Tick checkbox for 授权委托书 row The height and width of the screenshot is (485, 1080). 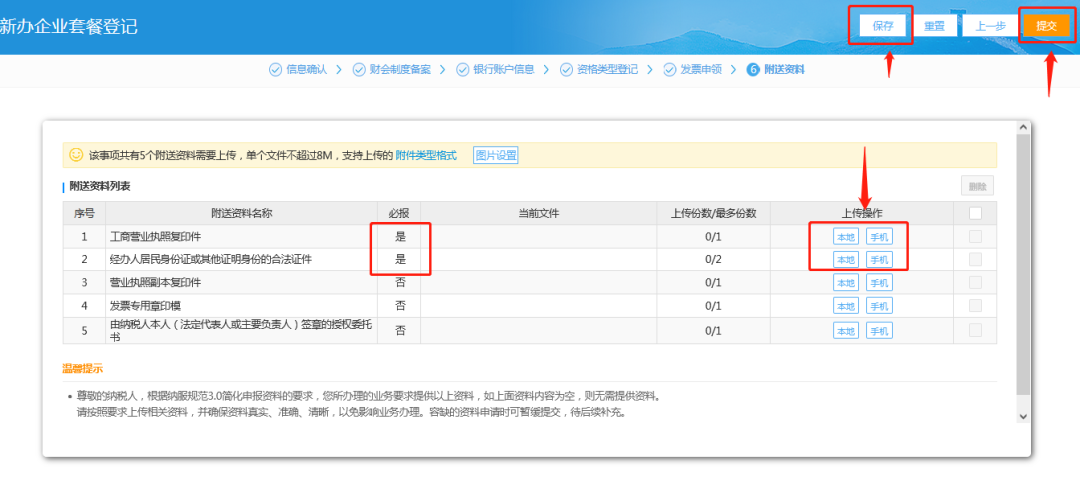975,331
